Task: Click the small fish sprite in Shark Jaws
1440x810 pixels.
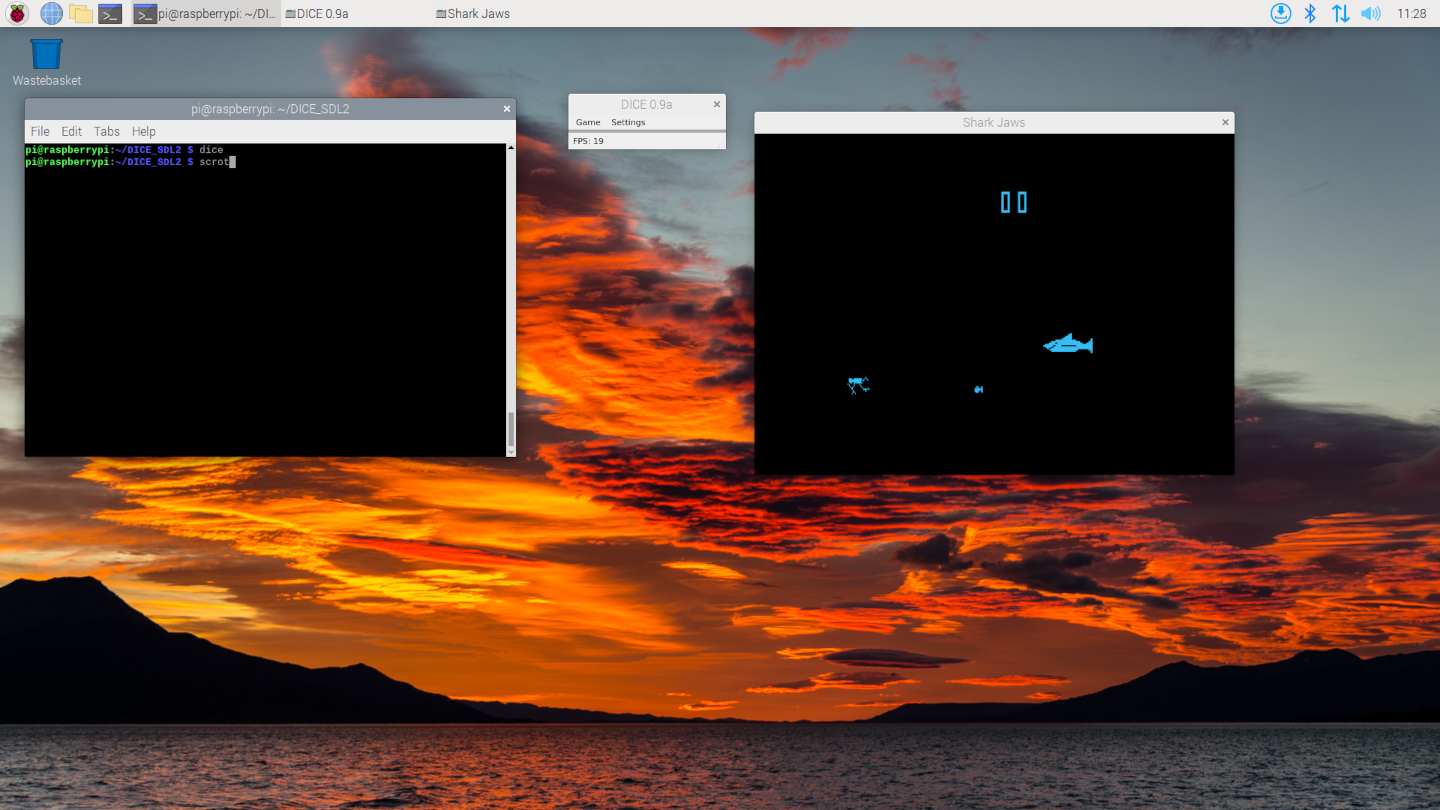Action: click(978, 389)
